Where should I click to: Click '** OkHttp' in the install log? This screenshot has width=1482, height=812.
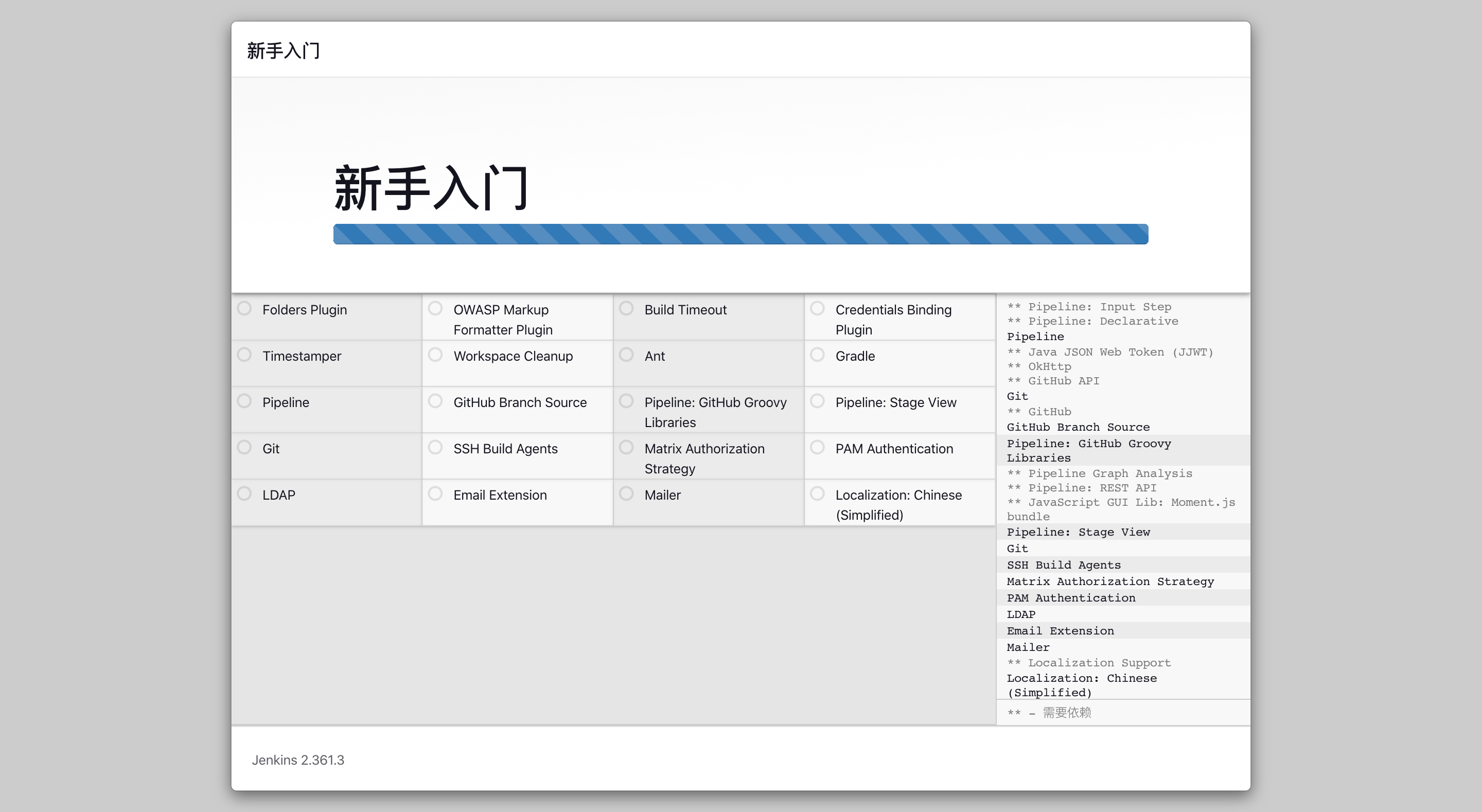pyautogui.click(x=1039, y=366)
